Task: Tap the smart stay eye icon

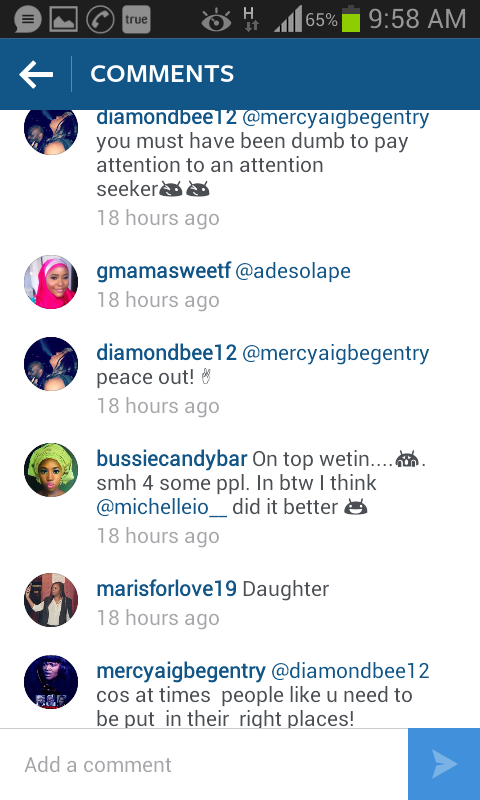Action: [x=216, y=21]
